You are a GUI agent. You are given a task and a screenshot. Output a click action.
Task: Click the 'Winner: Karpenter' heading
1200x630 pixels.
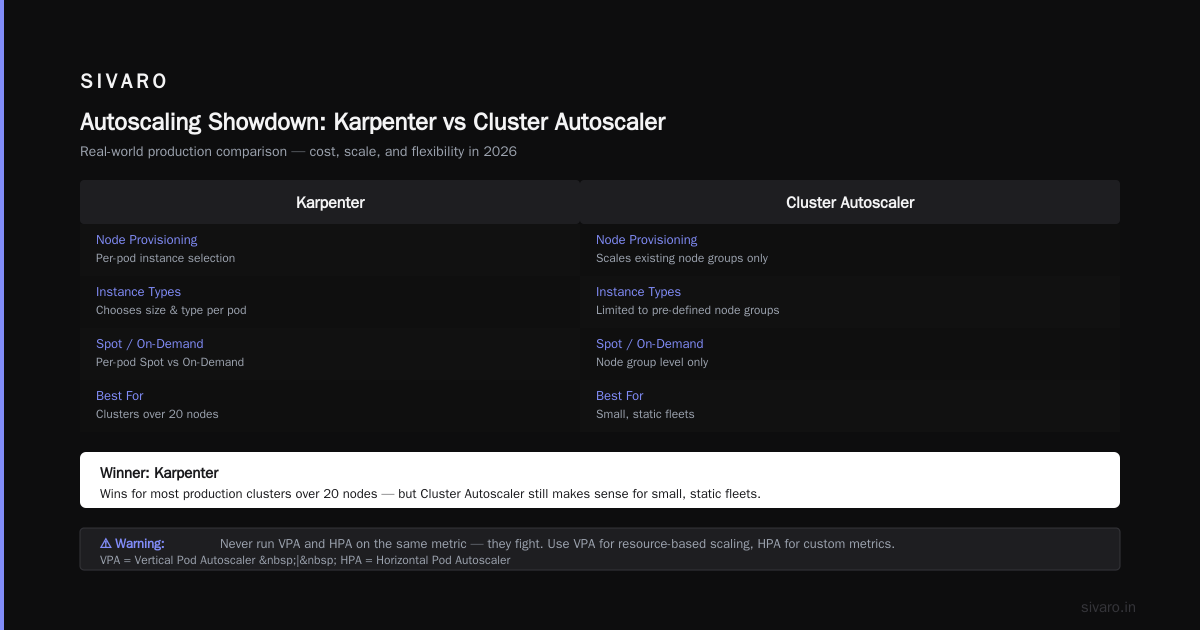(159, 472)
